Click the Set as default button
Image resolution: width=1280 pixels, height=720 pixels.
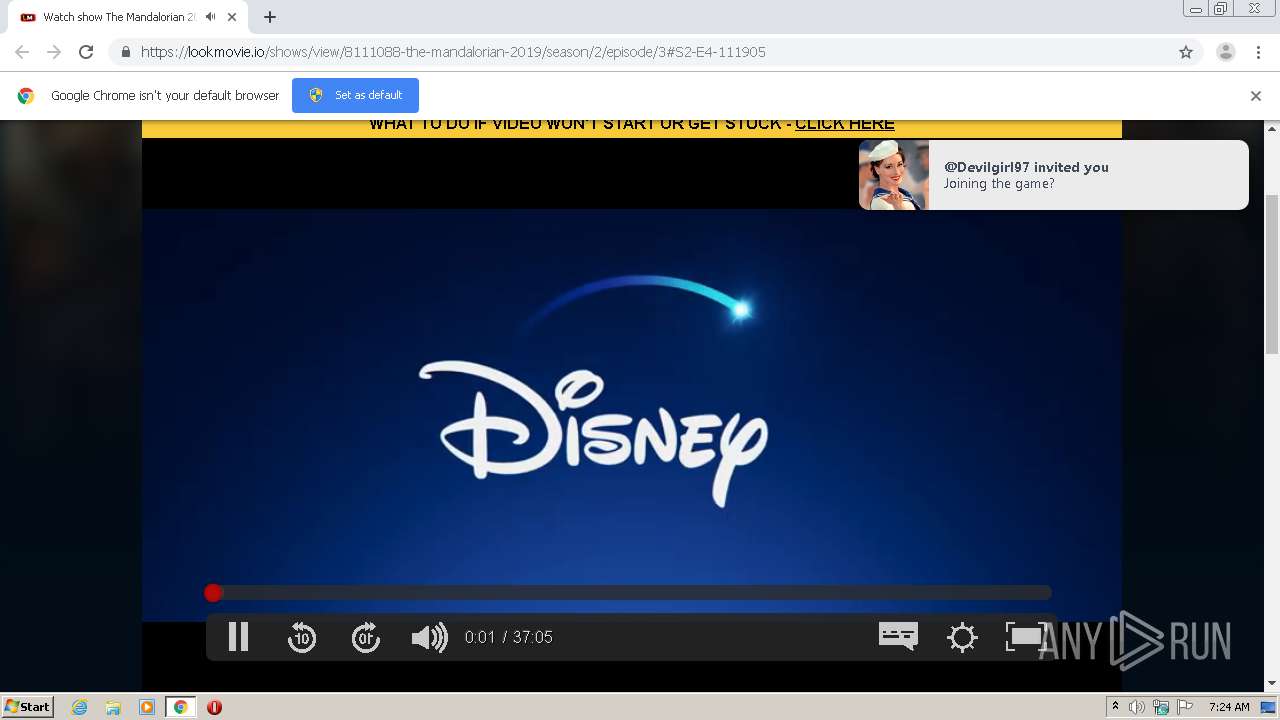click(x=355, y=95)
